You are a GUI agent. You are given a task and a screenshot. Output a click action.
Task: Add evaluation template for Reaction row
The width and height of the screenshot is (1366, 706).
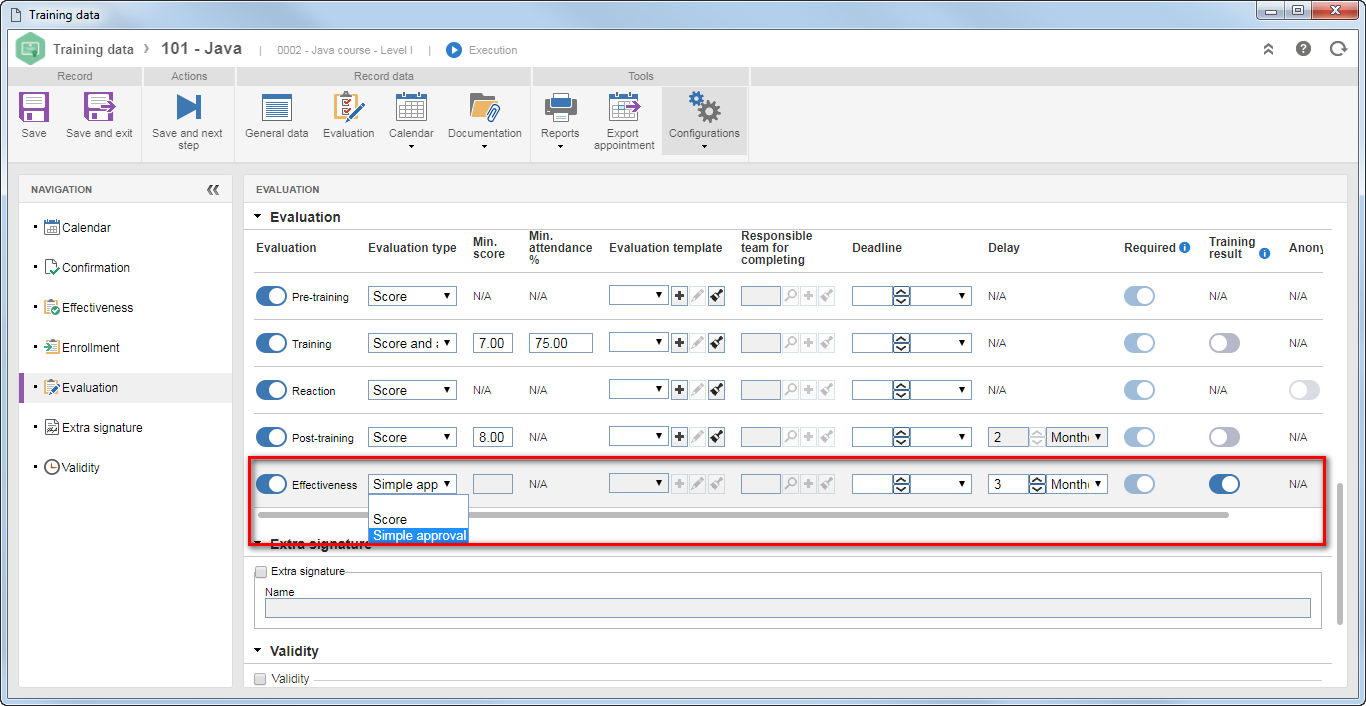click(x=679, y=390)
